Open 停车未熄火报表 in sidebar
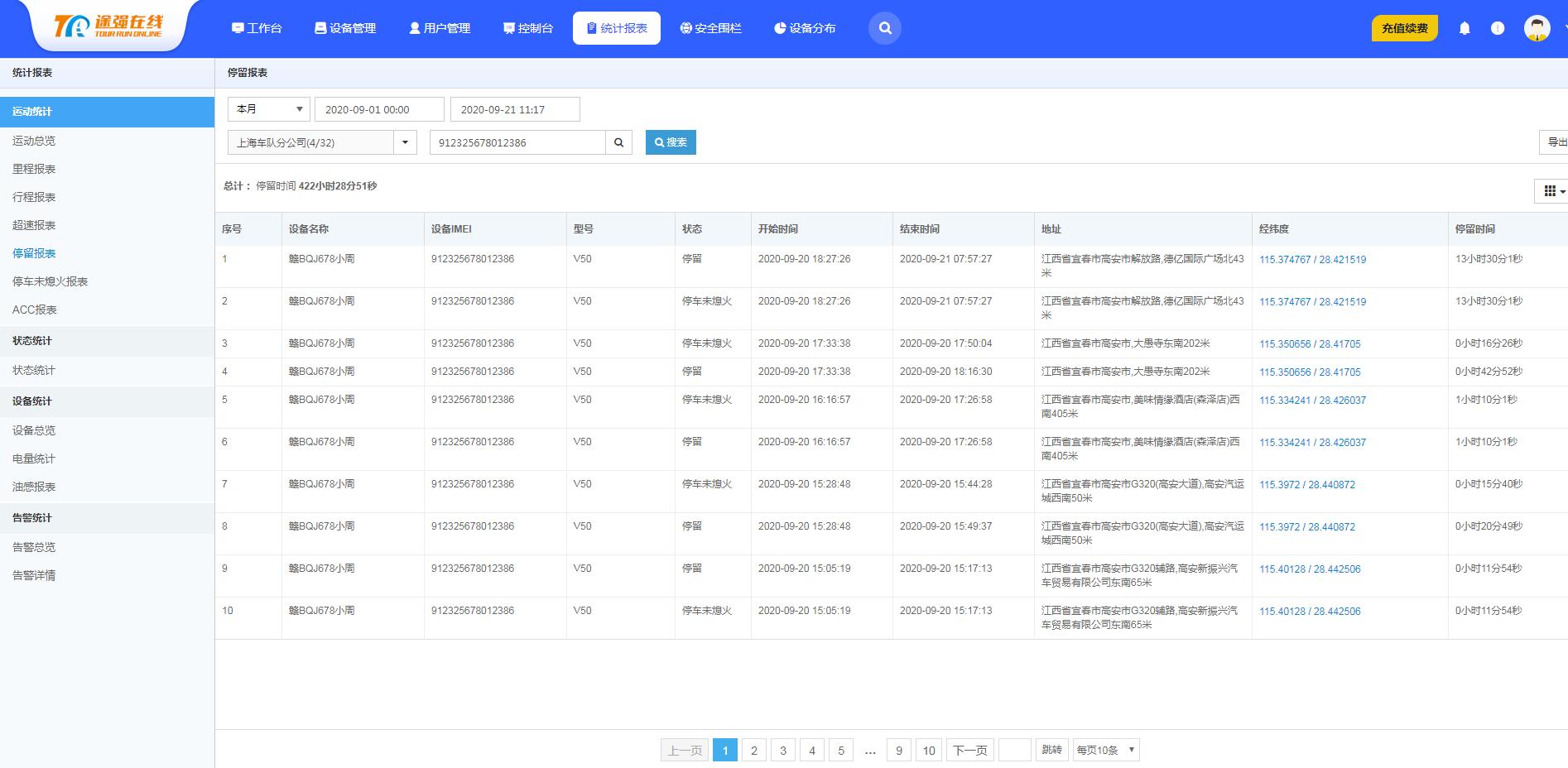Viewport: 1568px width, 768px height. point(51,281)
